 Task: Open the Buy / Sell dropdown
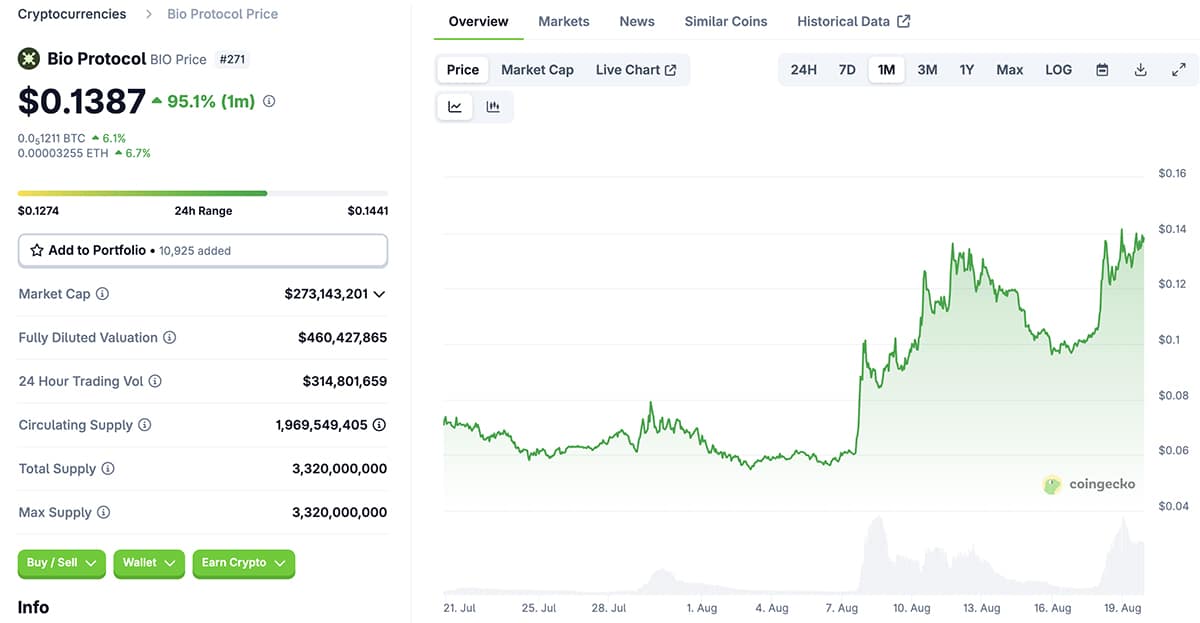(x=62, y=563)
